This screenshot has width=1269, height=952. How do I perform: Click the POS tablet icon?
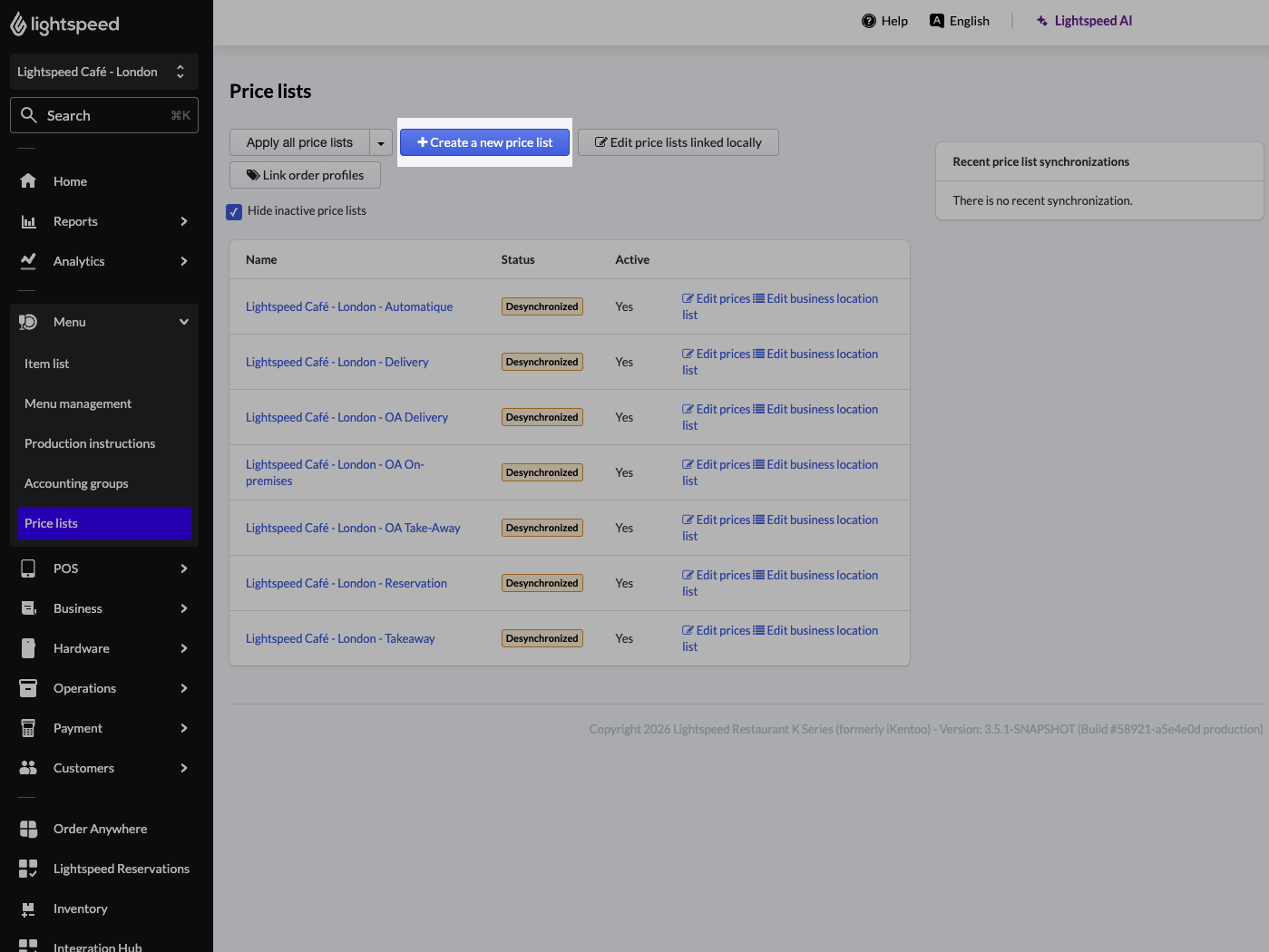(x=28, y=568)
